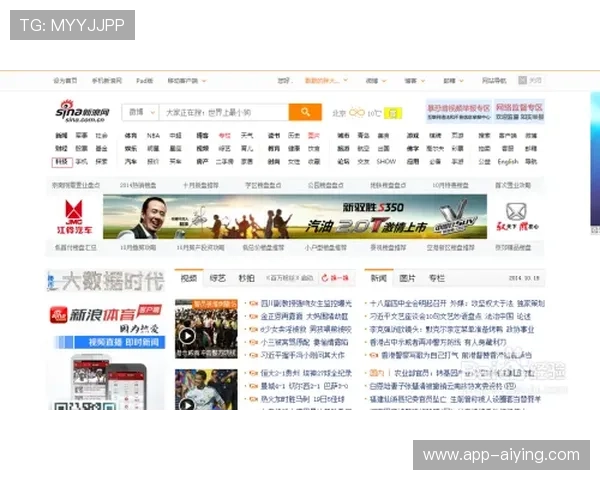Screen dimensions: 600x480
Task: Click the 北京 city label
Action: (339, 113)
